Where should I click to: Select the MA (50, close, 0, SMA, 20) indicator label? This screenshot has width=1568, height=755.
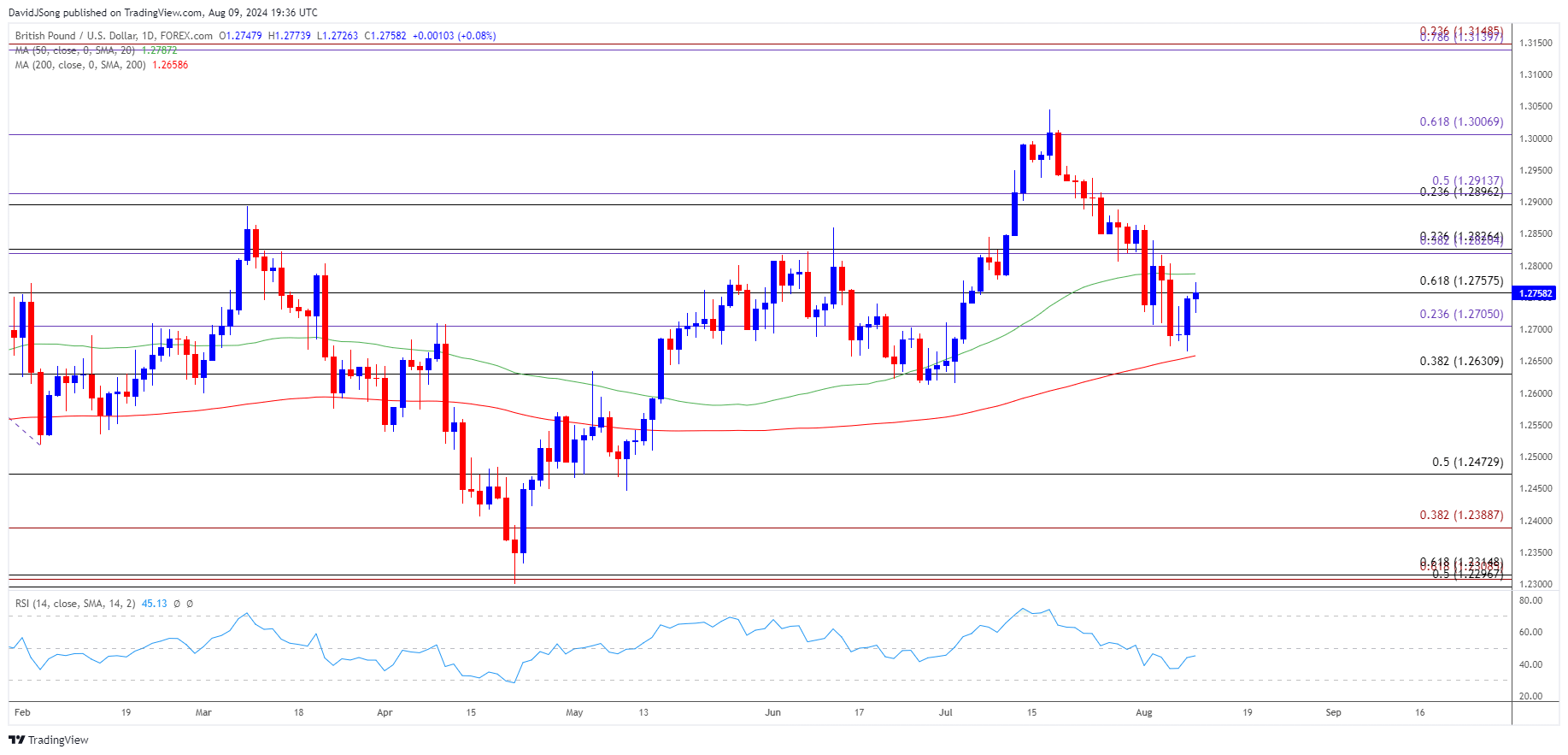(74, 50)
